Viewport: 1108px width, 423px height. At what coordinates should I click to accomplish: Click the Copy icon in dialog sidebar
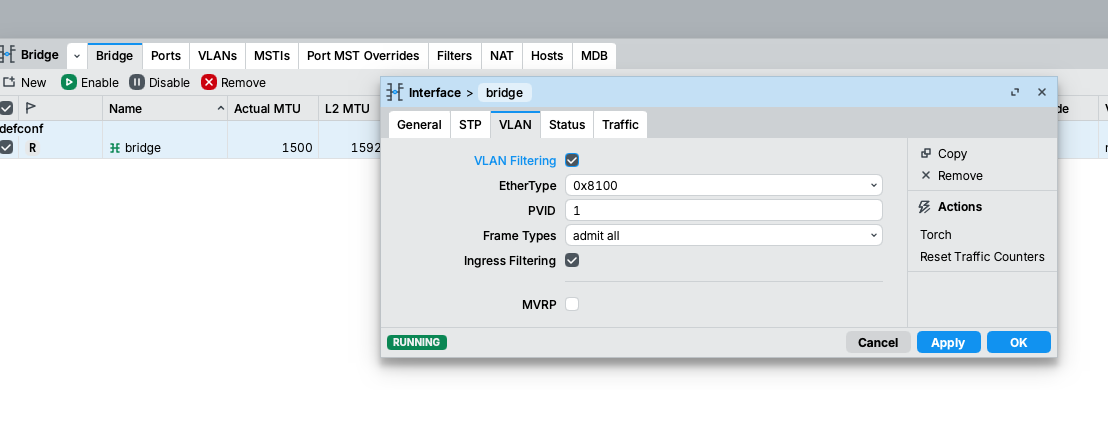926,153
